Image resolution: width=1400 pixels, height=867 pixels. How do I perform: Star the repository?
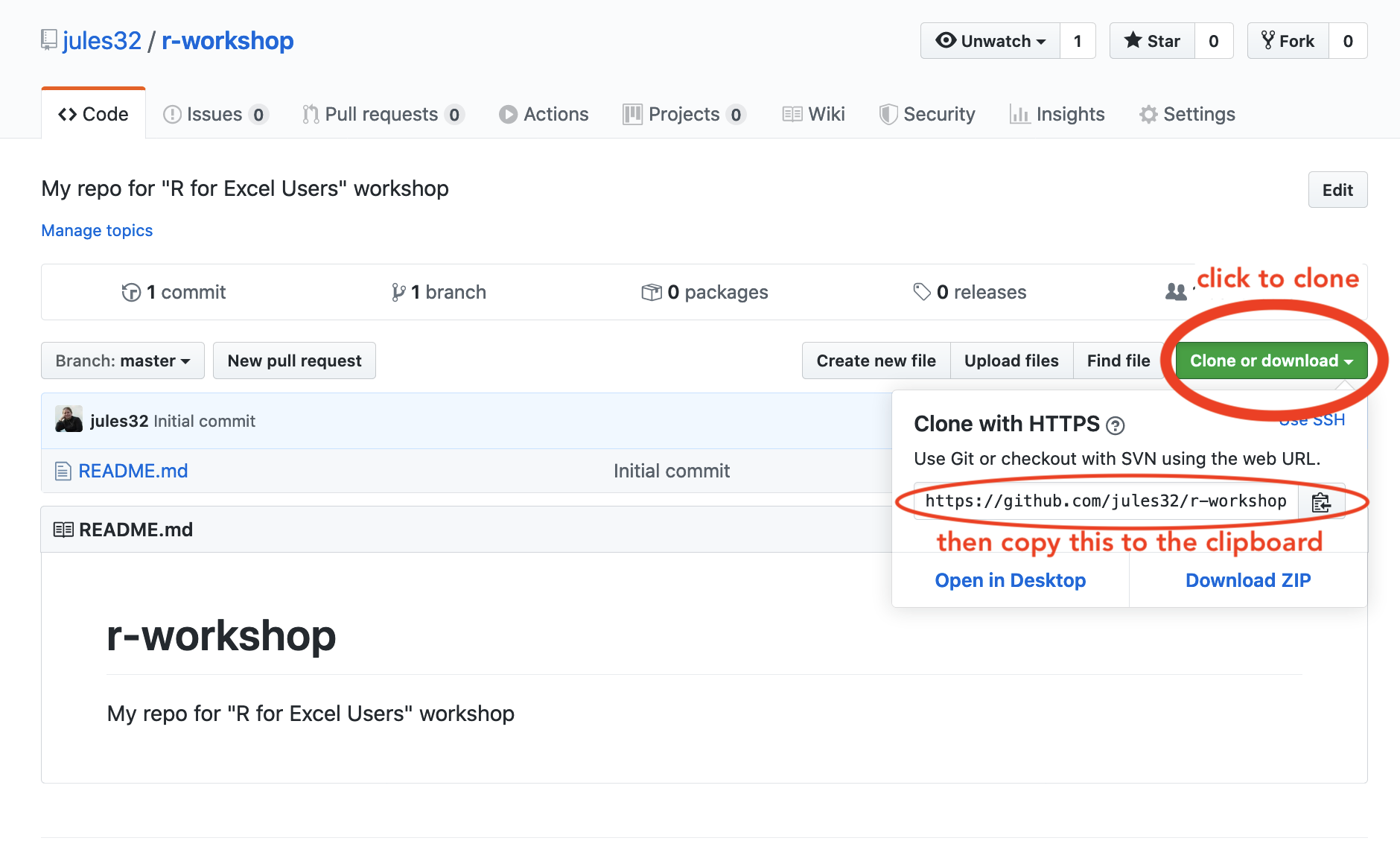[x=1153, y=41]
